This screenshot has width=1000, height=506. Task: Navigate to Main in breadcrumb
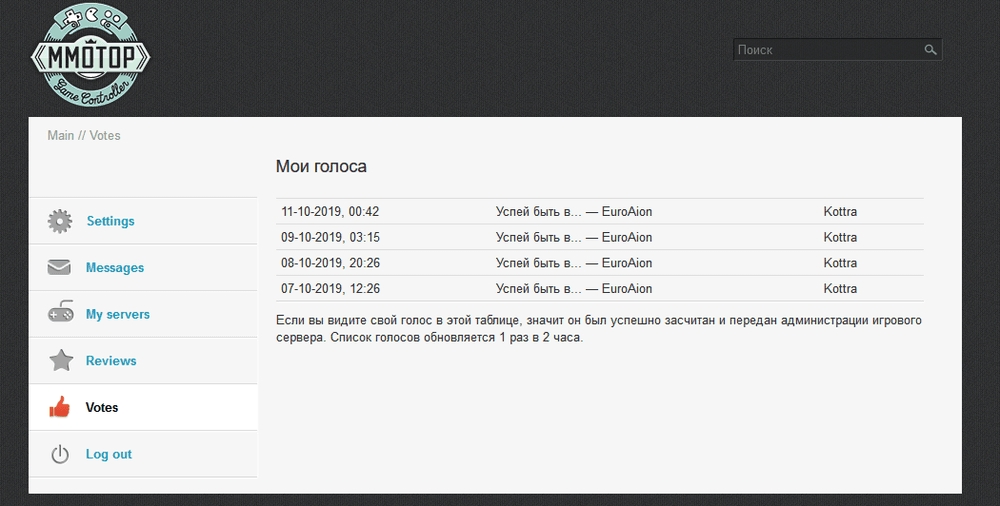[x=60, y=135]
